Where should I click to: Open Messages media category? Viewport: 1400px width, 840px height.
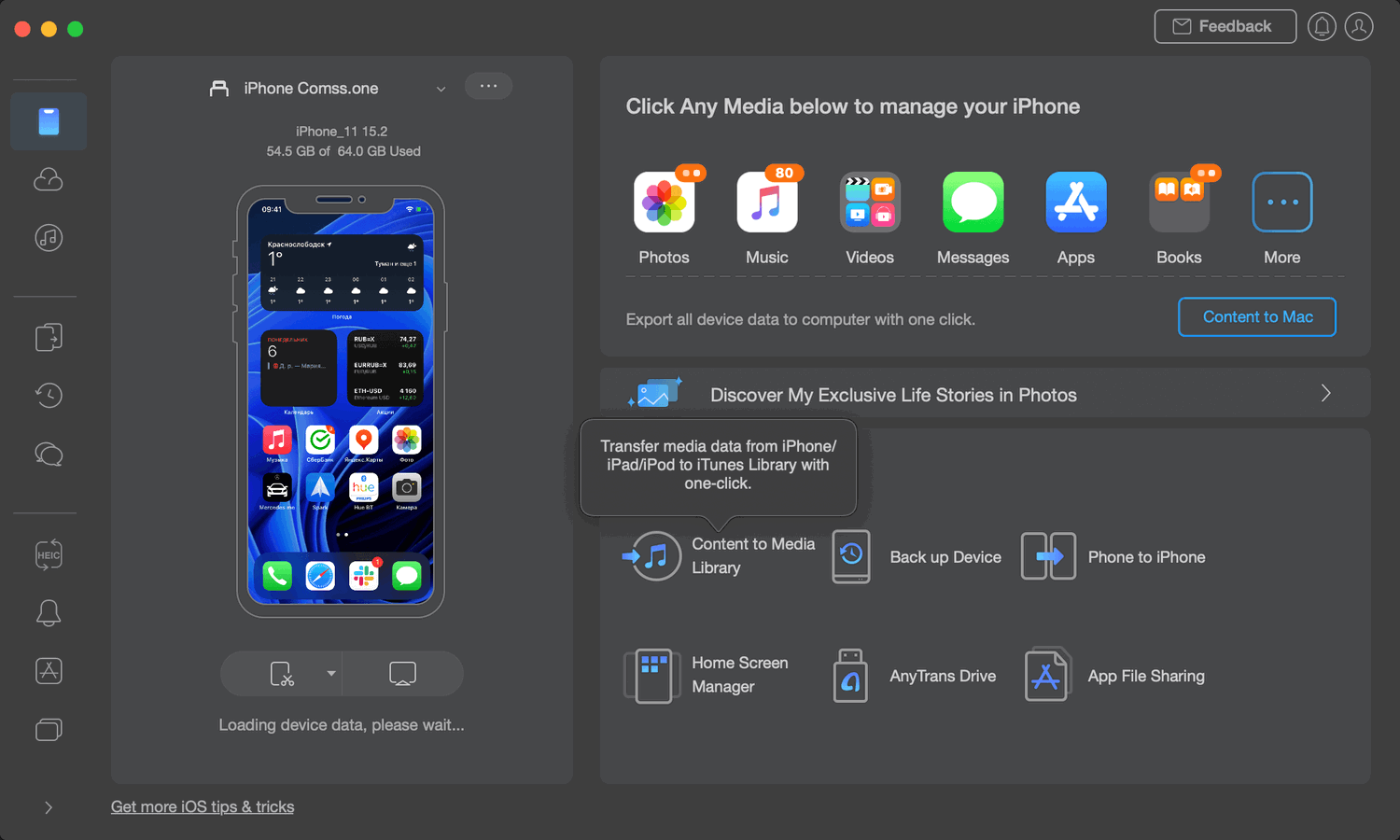[x=973, y=218]
